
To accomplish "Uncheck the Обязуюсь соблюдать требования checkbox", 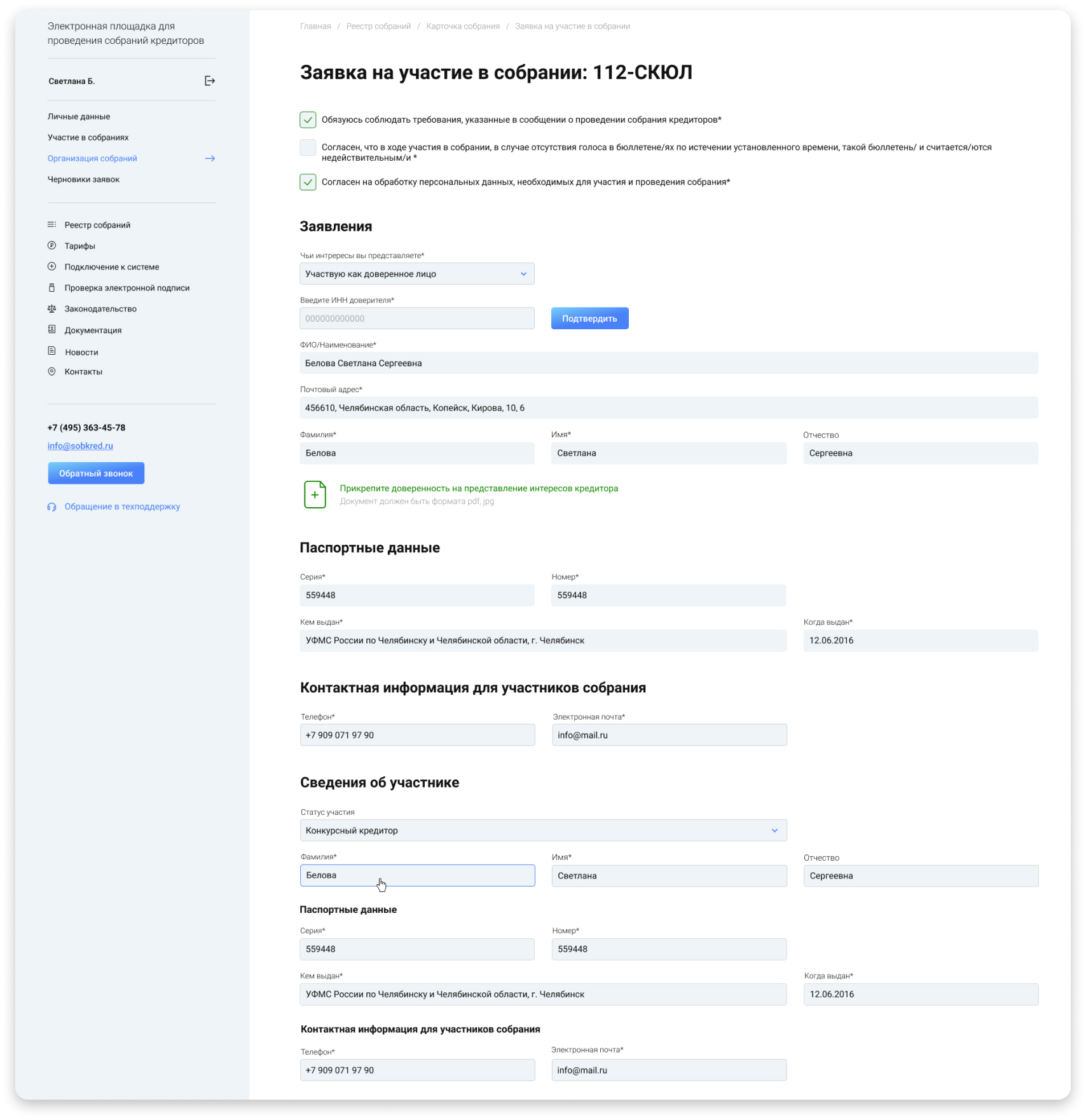I will point(308,120).
